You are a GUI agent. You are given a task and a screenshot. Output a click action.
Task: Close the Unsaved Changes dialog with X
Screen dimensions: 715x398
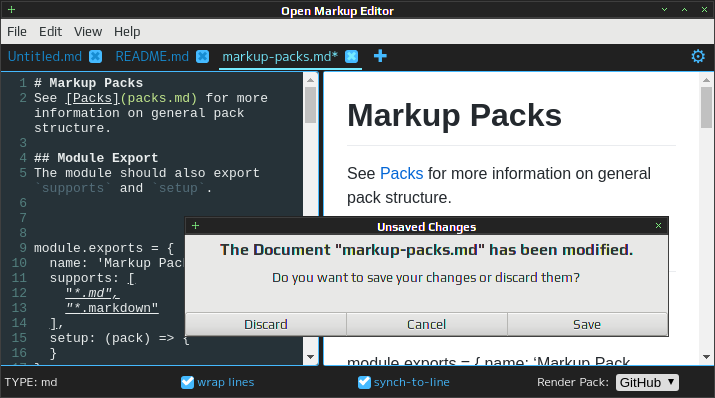coord(658,226)
